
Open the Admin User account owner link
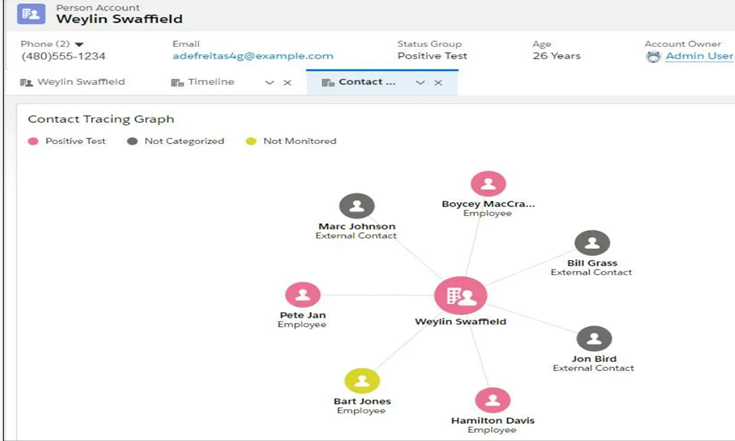[699, 57]
